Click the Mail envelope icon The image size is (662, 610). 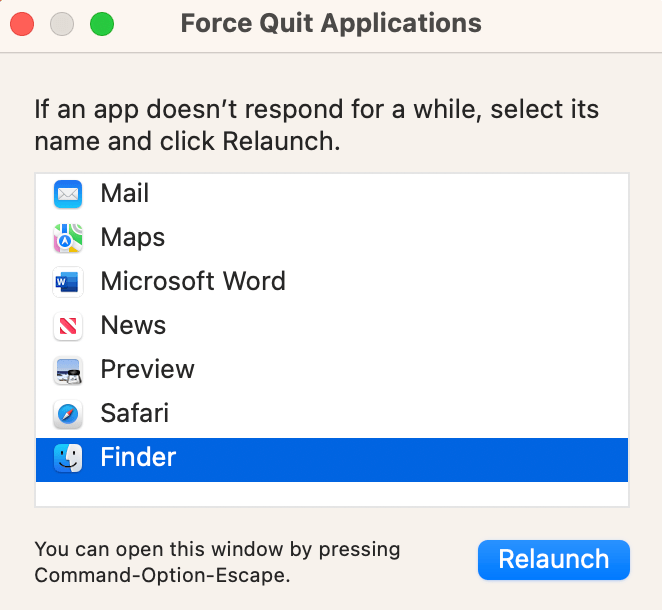68,194
